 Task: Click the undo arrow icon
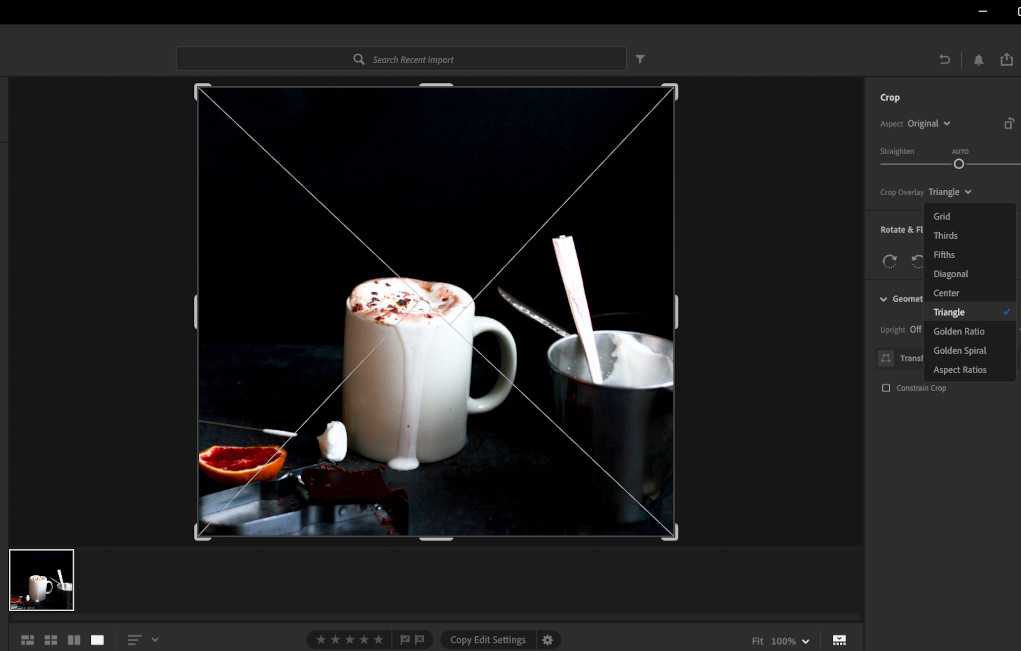point(944,60)
